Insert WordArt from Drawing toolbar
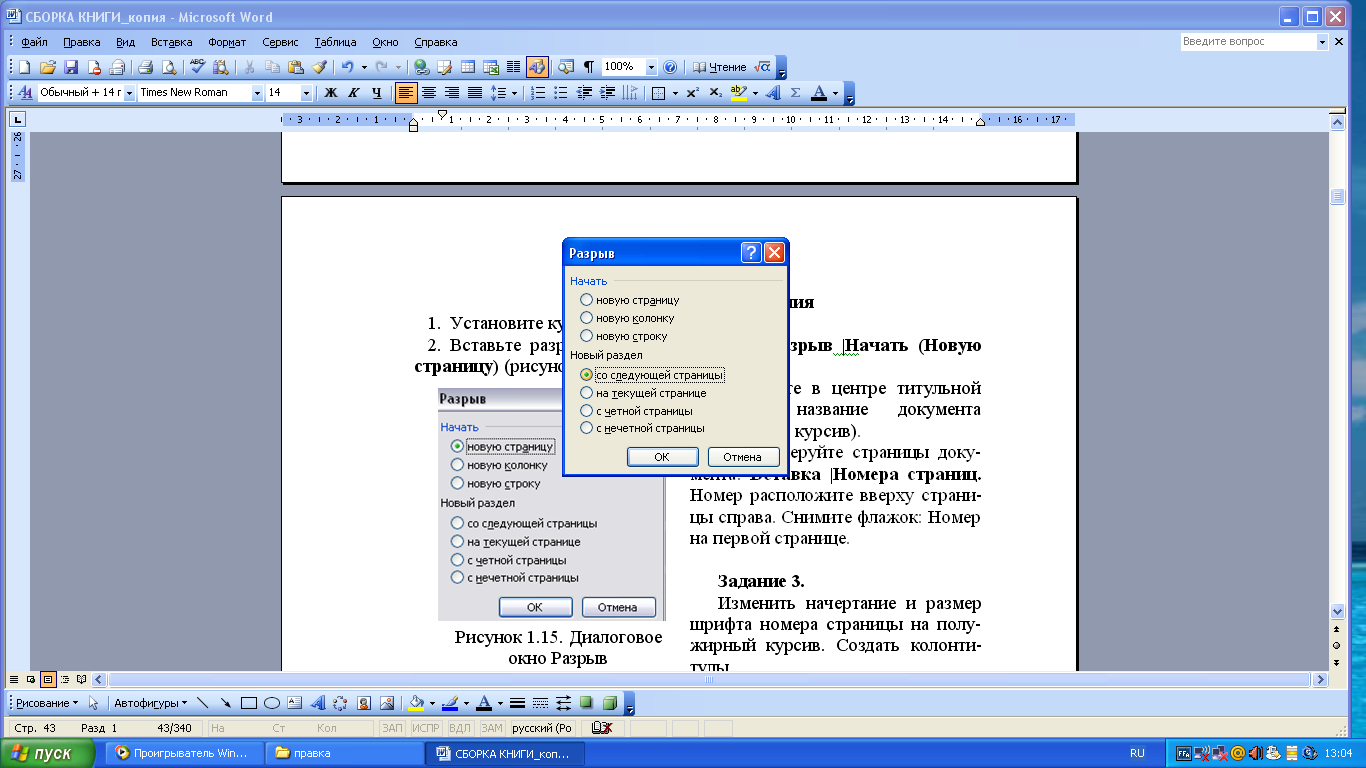 tap(318, 703)
